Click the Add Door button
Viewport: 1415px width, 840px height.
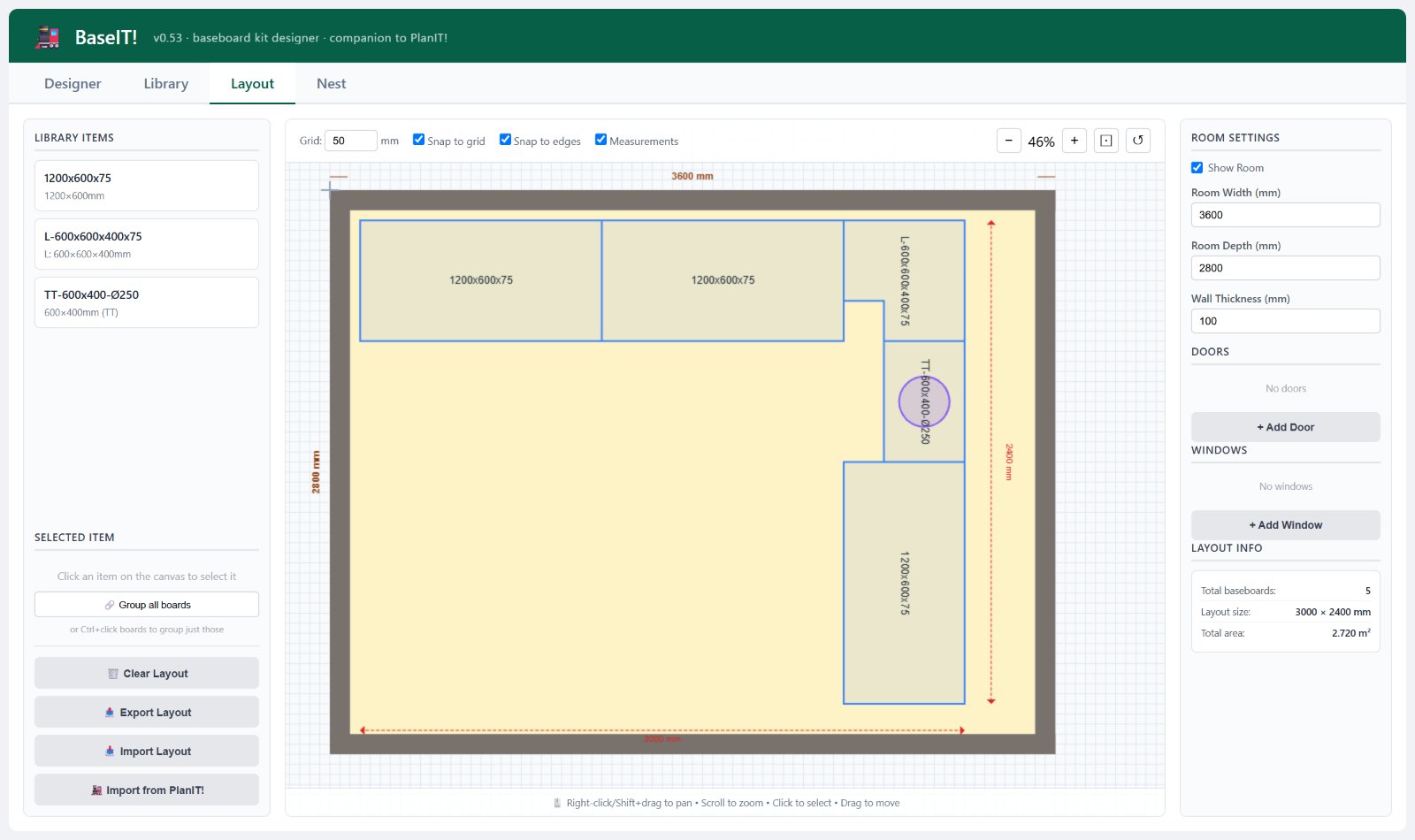click(x=1285, y=427)
